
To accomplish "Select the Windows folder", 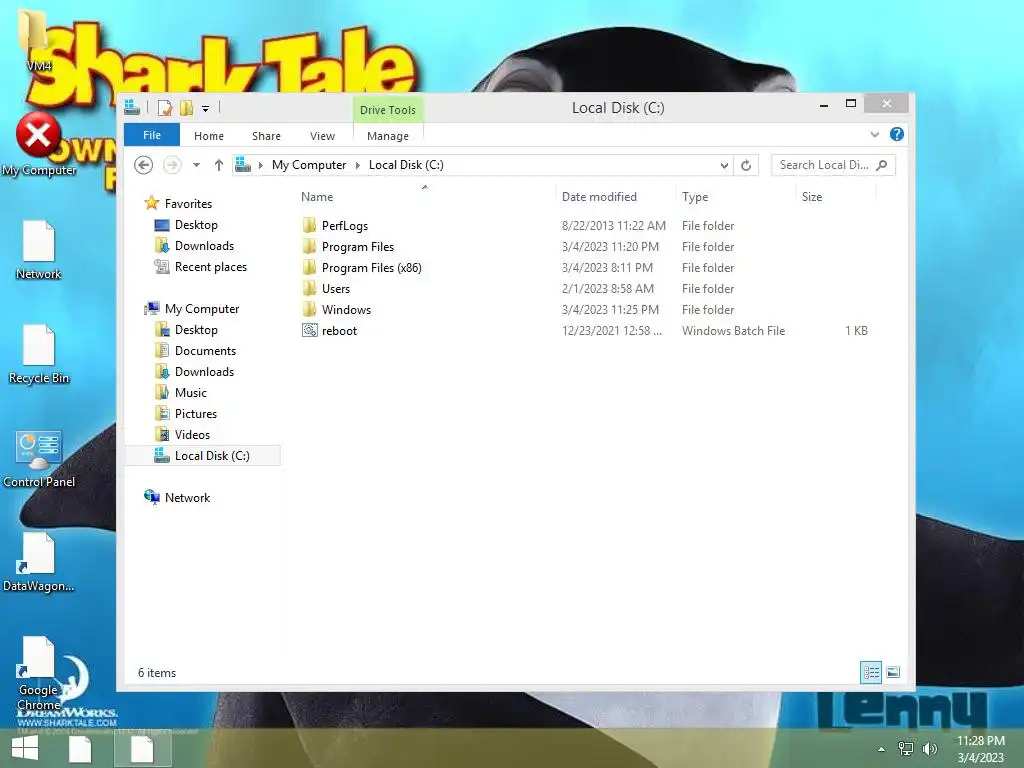I will [336, 310].
